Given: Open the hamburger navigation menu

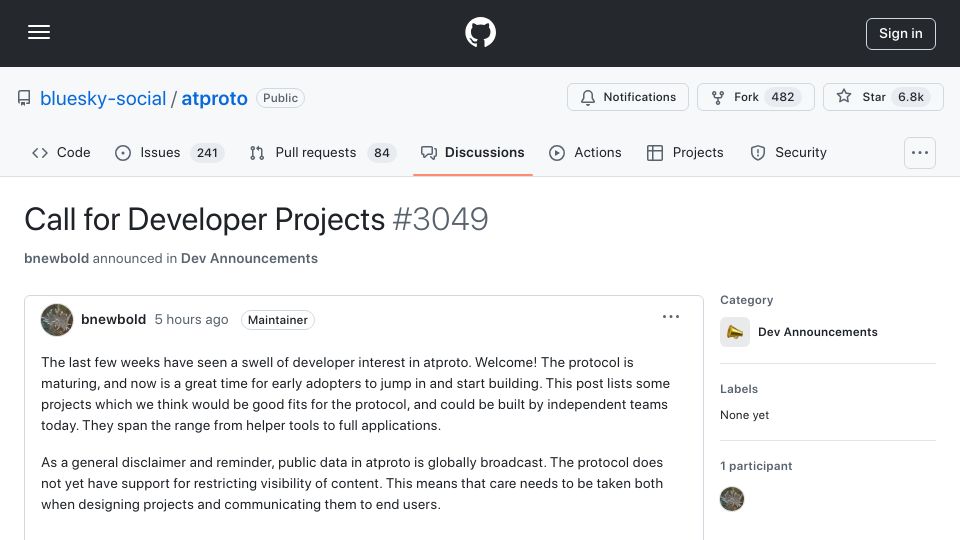Looking at the screenshot, I should (39, 32).
